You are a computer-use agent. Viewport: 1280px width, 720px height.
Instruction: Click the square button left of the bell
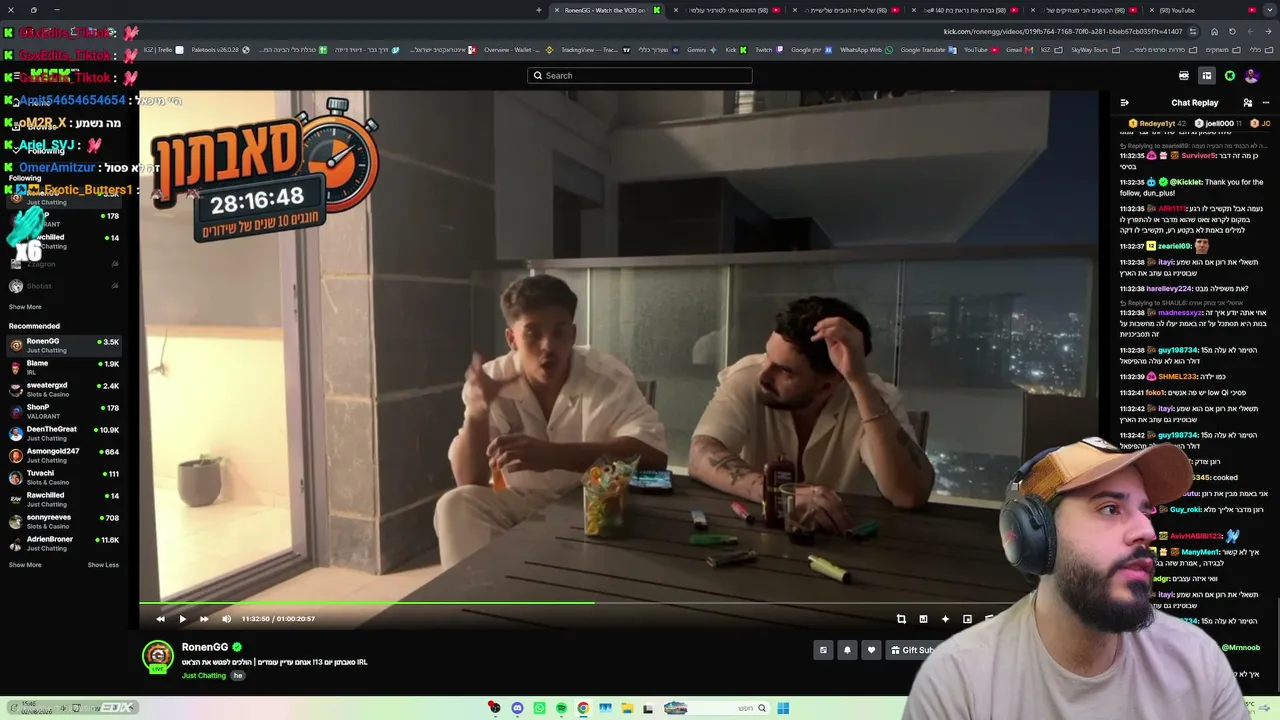pyautogui.click(x=823, y=650)
